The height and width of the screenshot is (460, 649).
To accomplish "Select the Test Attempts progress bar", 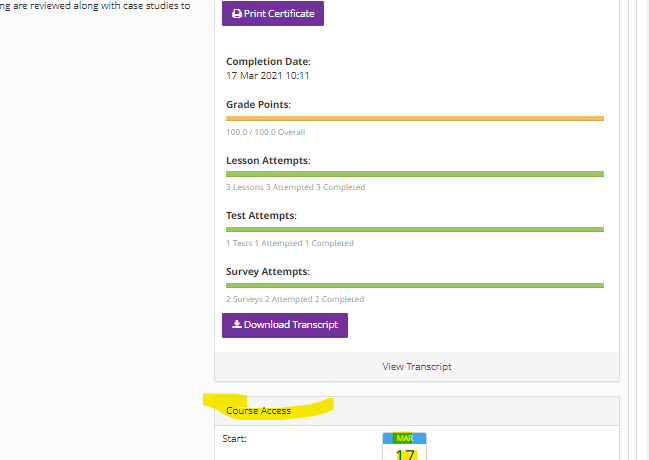I will point(415,229).
